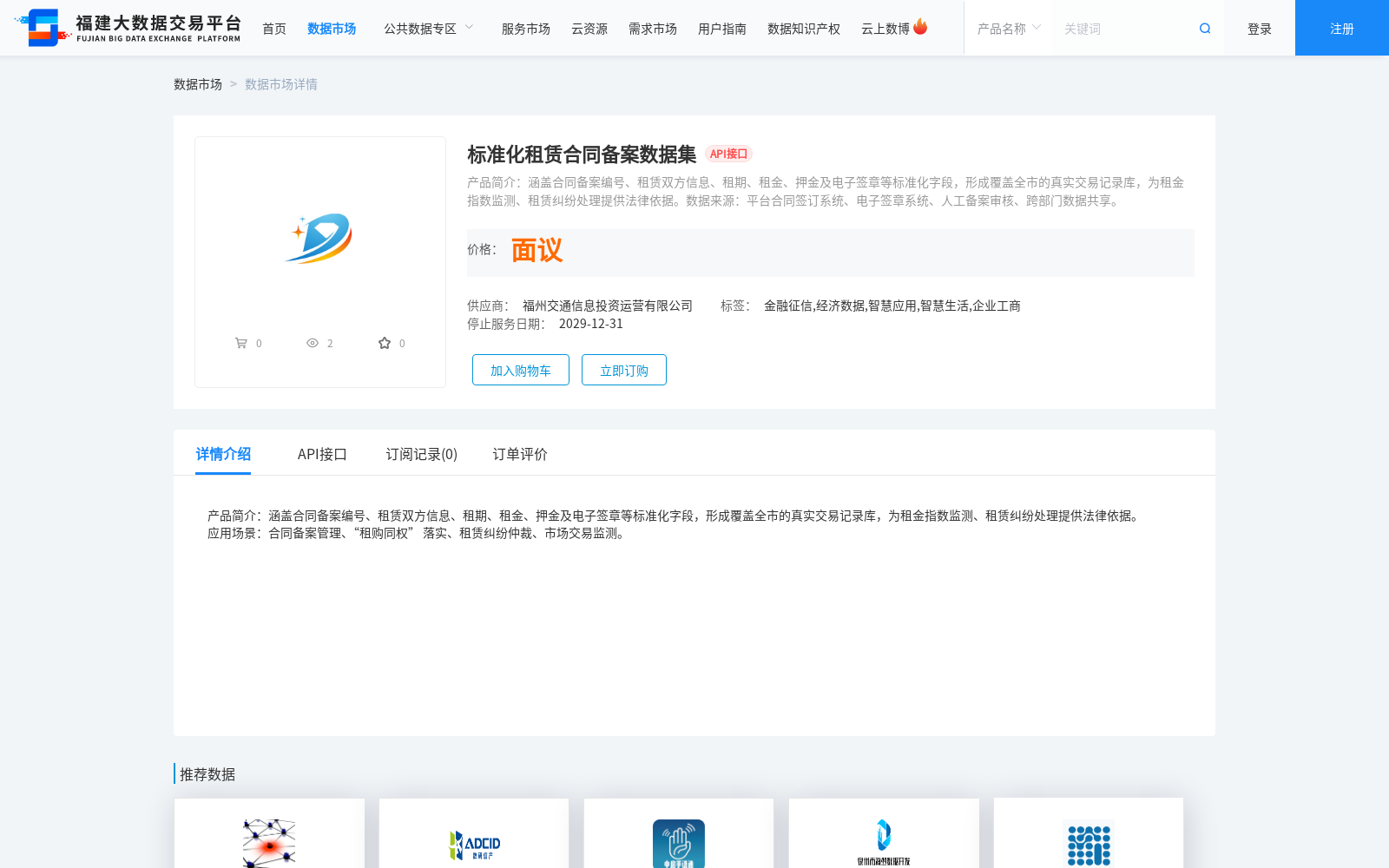Image resolution: width=1389 pixels, height=868 pixels.
Task: Open 需求市场 navigation item
Action: tap(653, 29)
